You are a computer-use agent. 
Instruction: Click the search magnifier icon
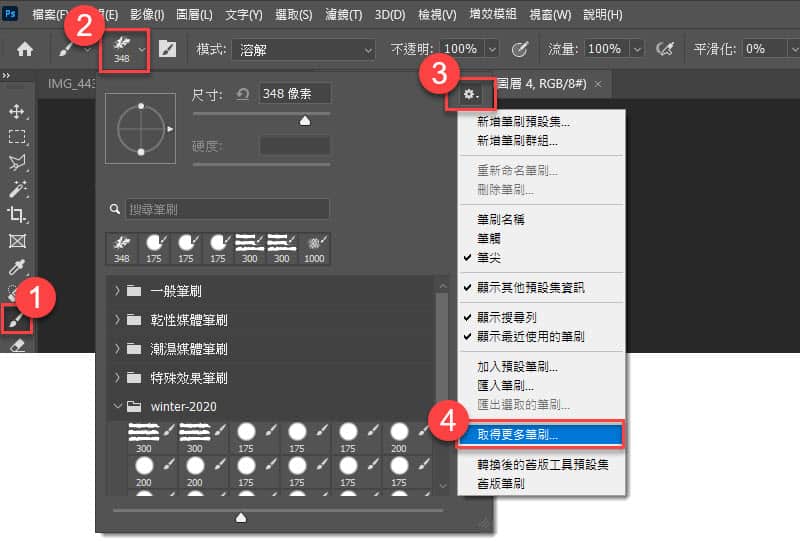point(115,209)
